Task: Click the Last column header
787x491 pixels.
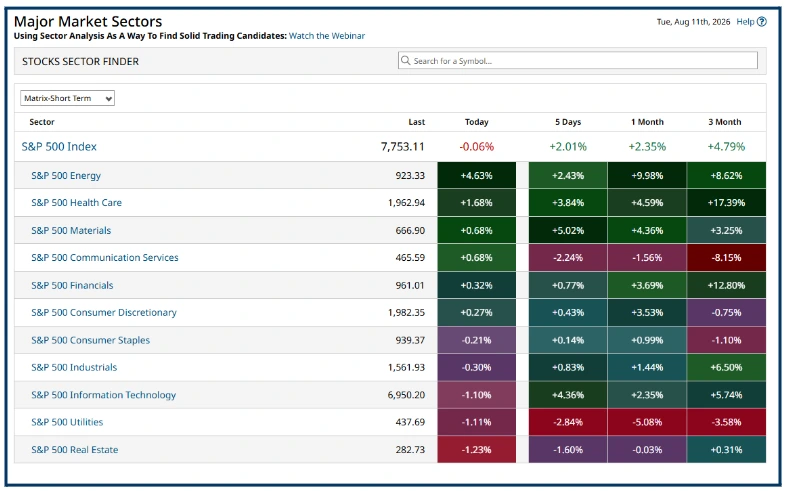Action: 417,122
